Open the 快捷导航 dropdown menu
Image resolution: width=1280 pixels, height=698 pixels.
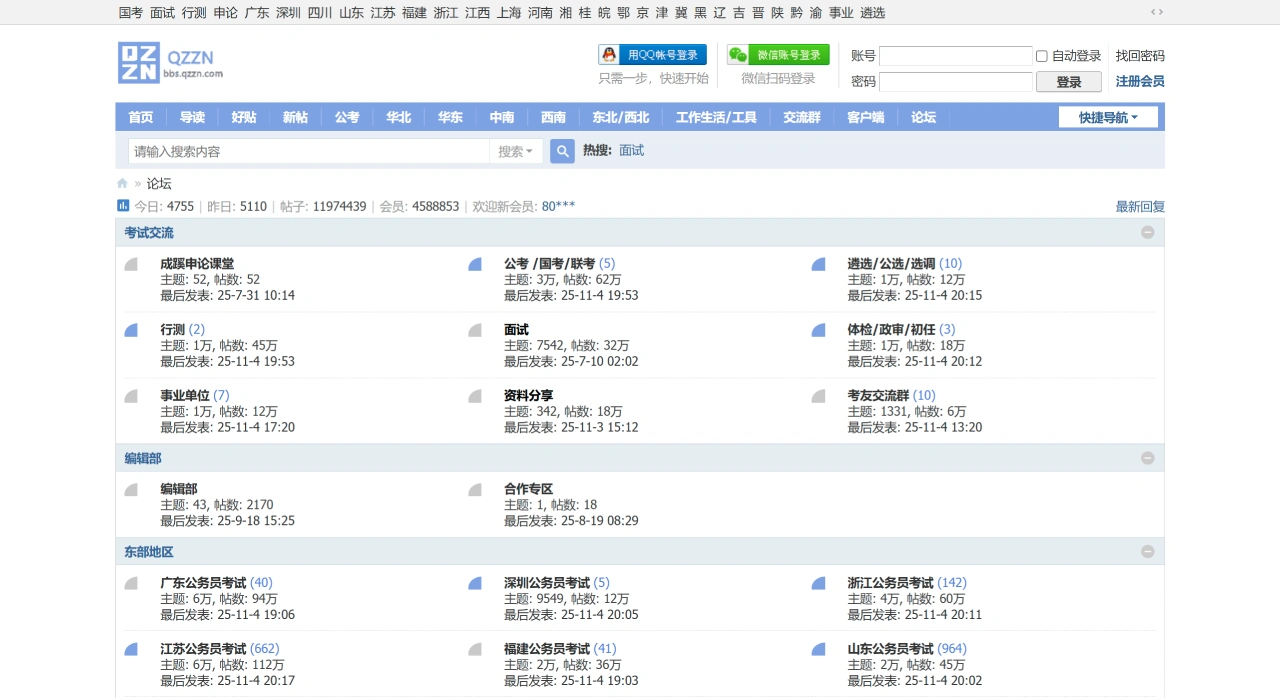pos(1107,116)
